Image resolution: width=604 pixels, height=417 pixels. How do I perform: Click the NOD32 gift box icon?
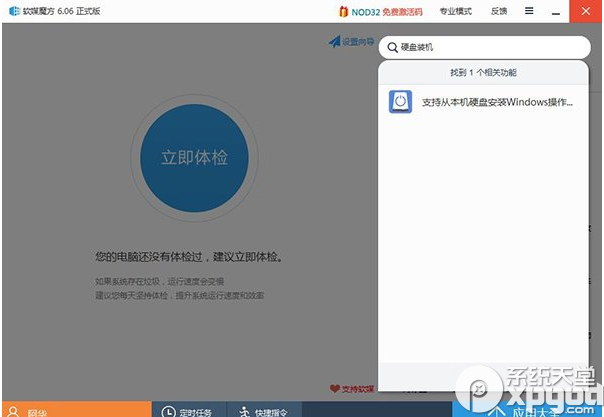pos(343,12)
